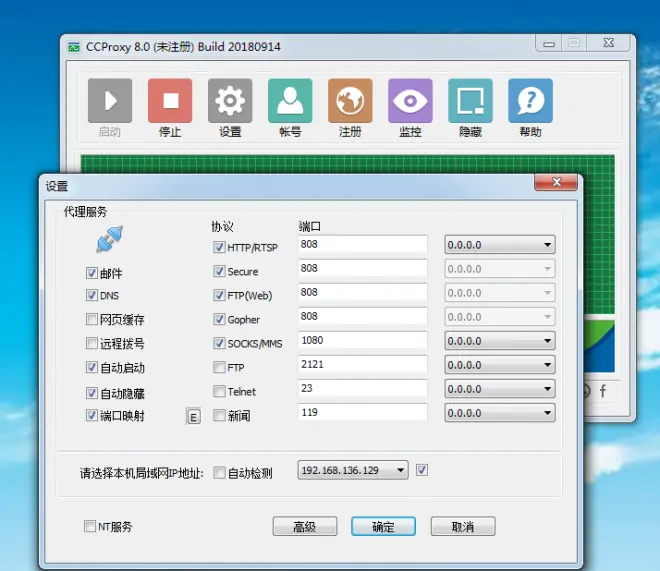Screen dimensions: 660x571
Task: Open the 帐号 (Account) icon
Action: [290, 101]
